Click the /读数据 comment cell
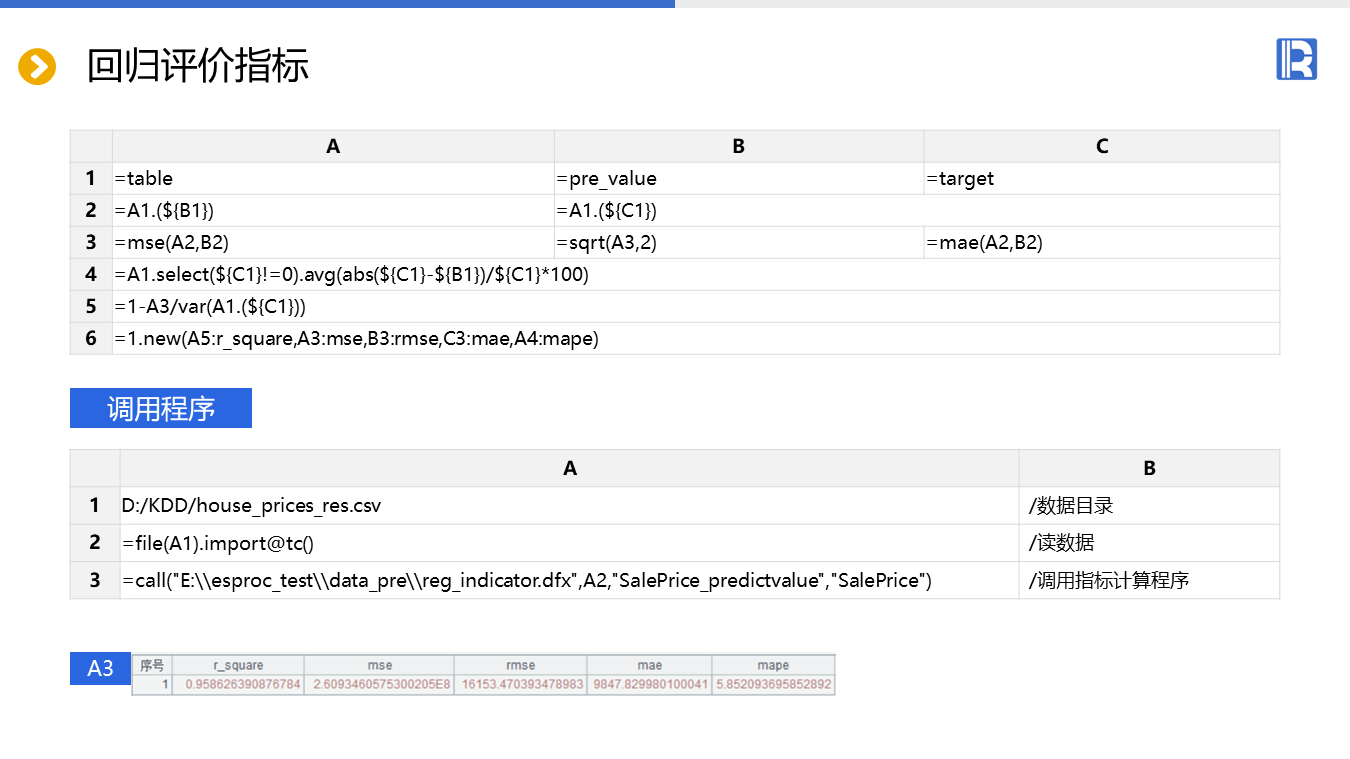The width and height of the screenshot is (1350, 759). tap(1150, 543)
